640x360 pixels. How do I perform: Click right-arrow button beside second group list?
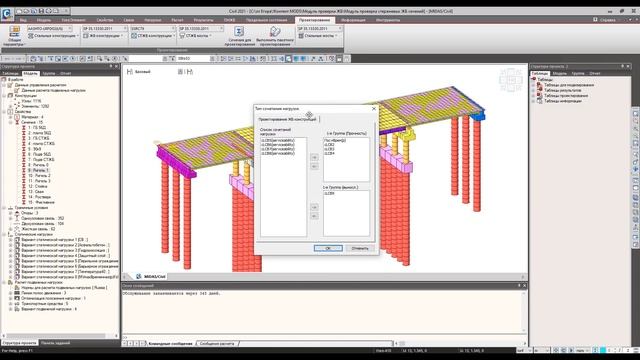click(314, 207)
